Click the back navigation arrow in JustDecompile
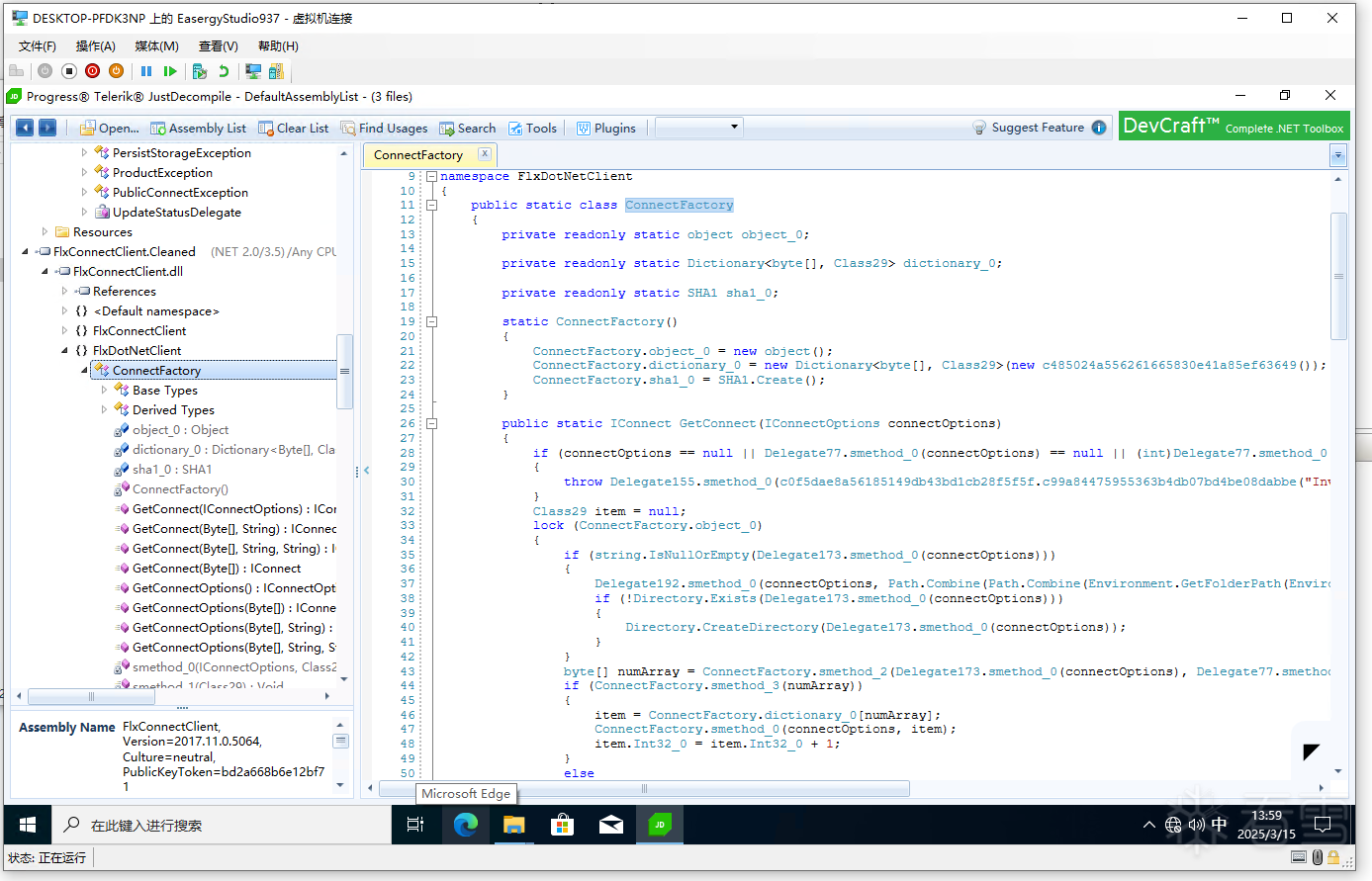The image size is (1372, 881). pyautogui.click(x=25, y=128)
